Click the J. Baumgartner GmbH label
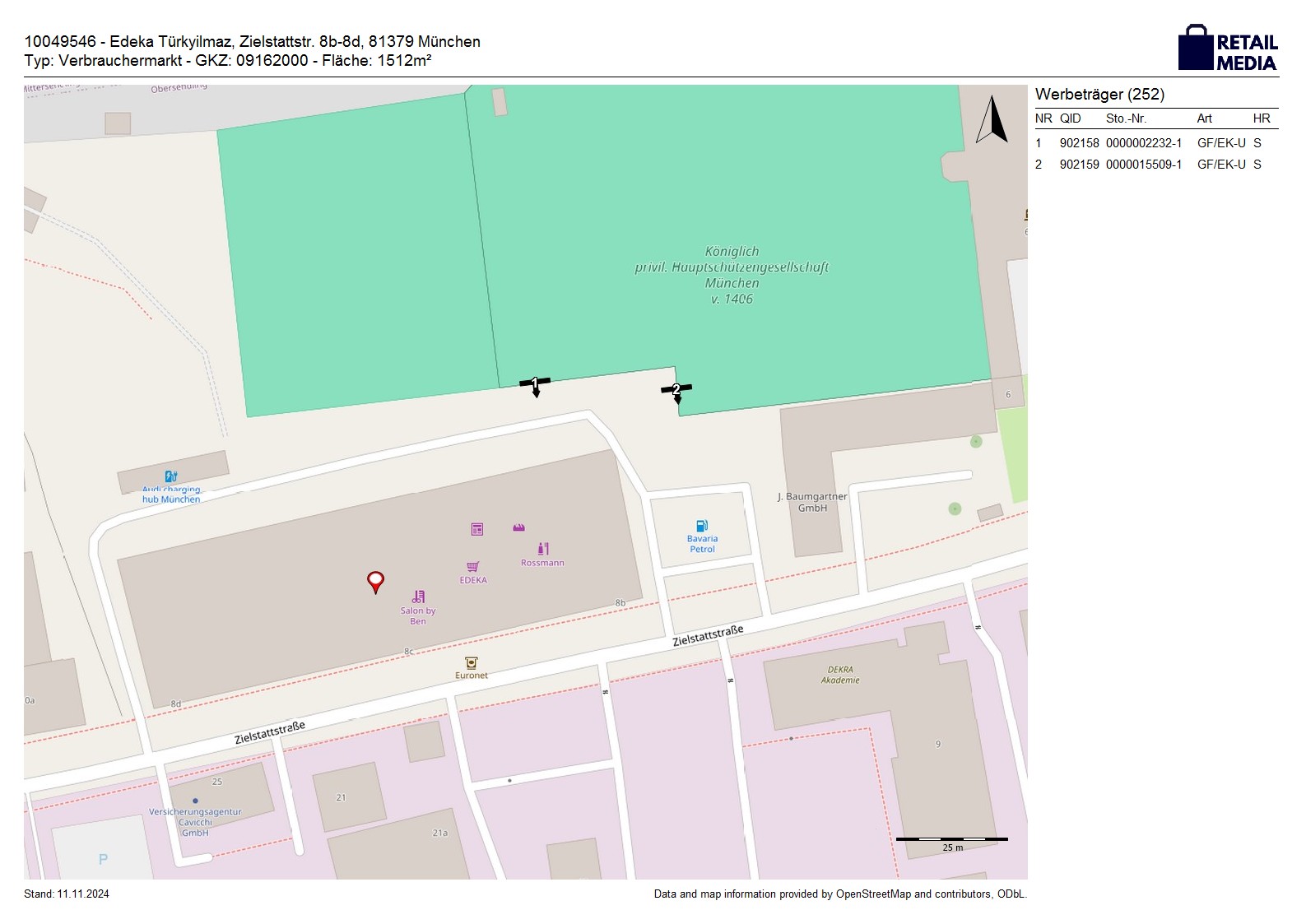The height and width of the screenshot is (924, 1306). click(x=812, y=502)
